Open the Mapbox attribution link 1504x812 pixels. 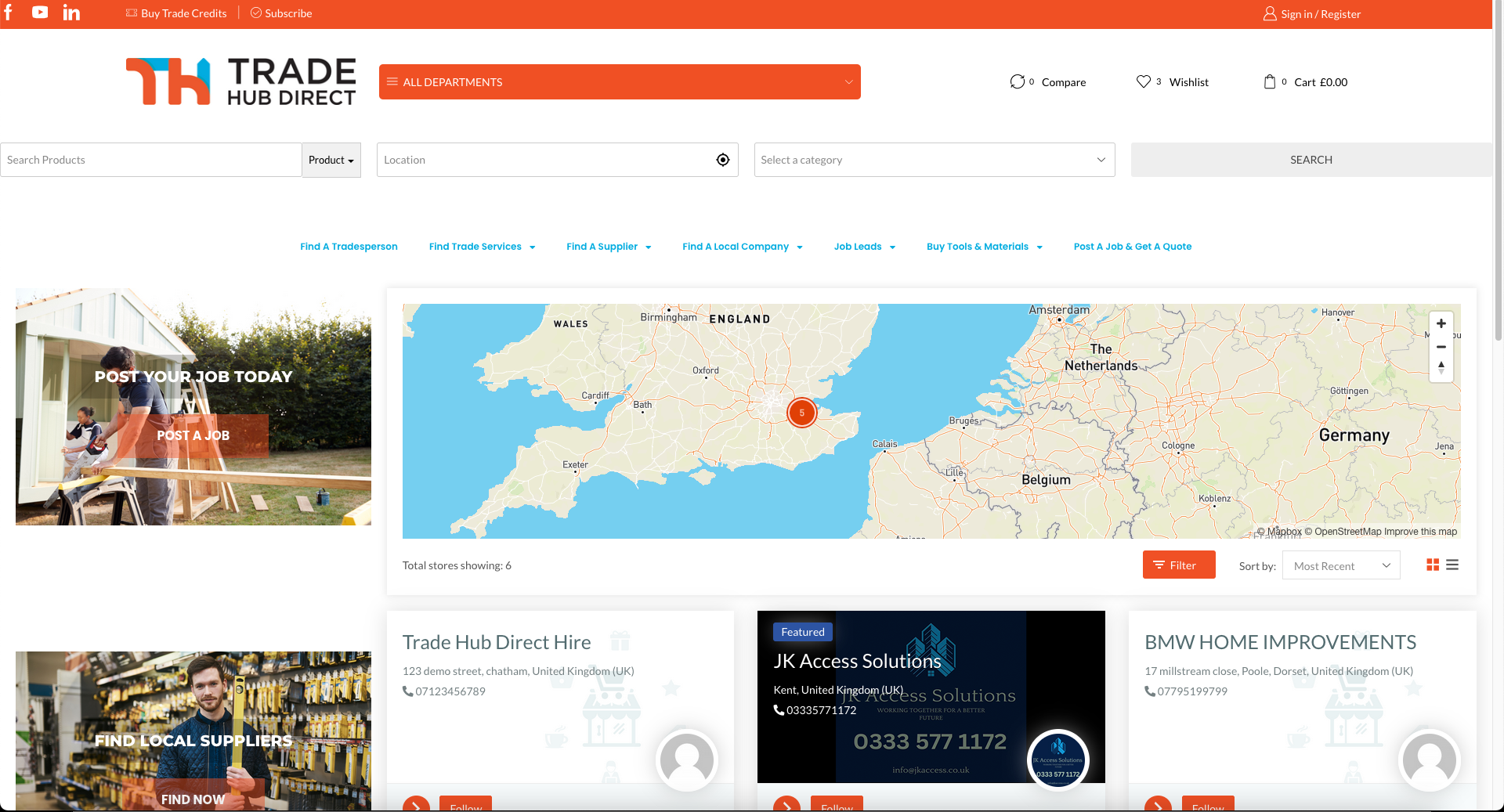1279,532
